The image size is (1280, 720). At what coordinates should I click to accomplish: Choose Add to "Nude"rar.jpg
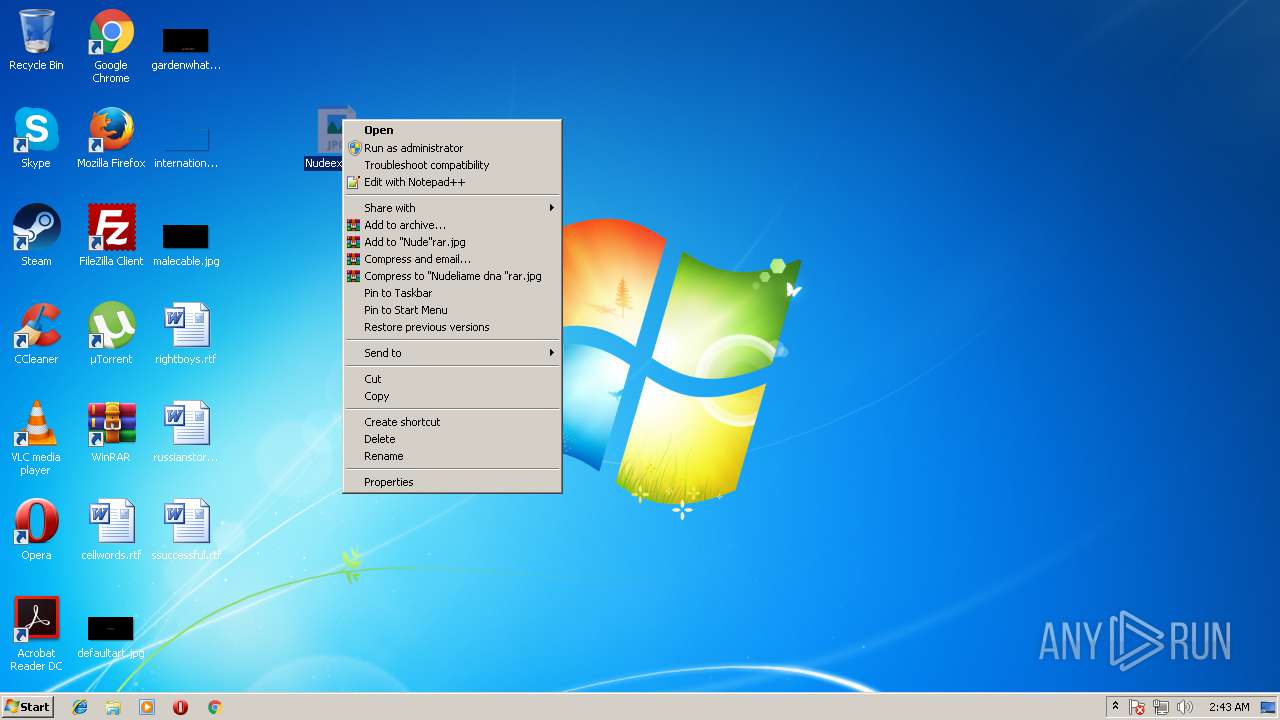452,242
